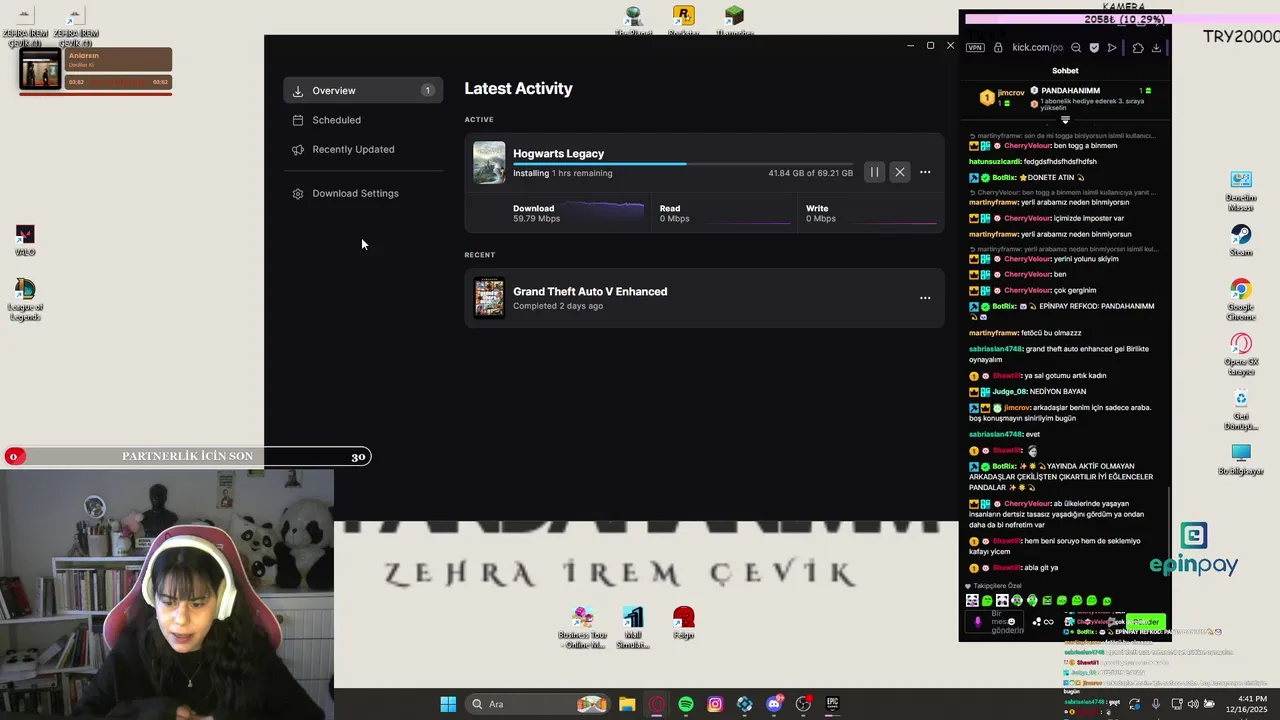The image size is (1280, 720).
Task: Click the Sohbet chat header
Action: (x=1065, y=71)
